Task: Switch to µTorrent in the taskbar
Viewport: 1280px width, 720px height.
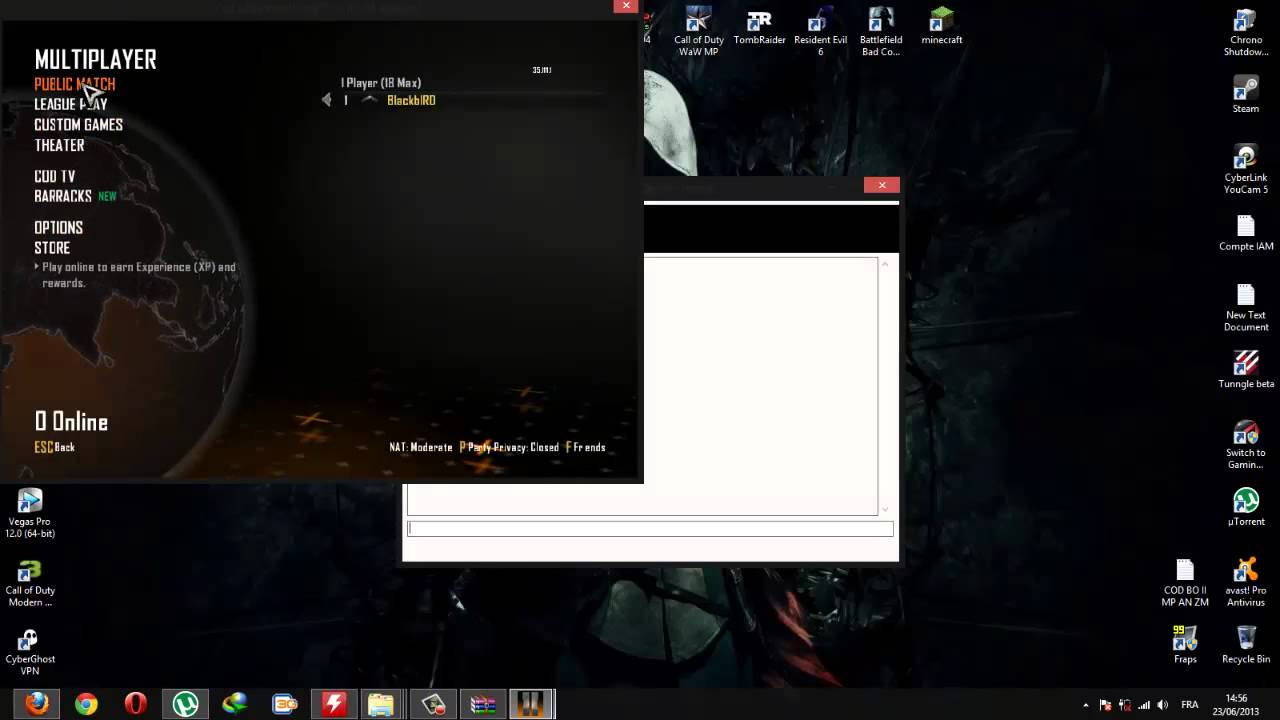Action: click(x=185, y=704)
